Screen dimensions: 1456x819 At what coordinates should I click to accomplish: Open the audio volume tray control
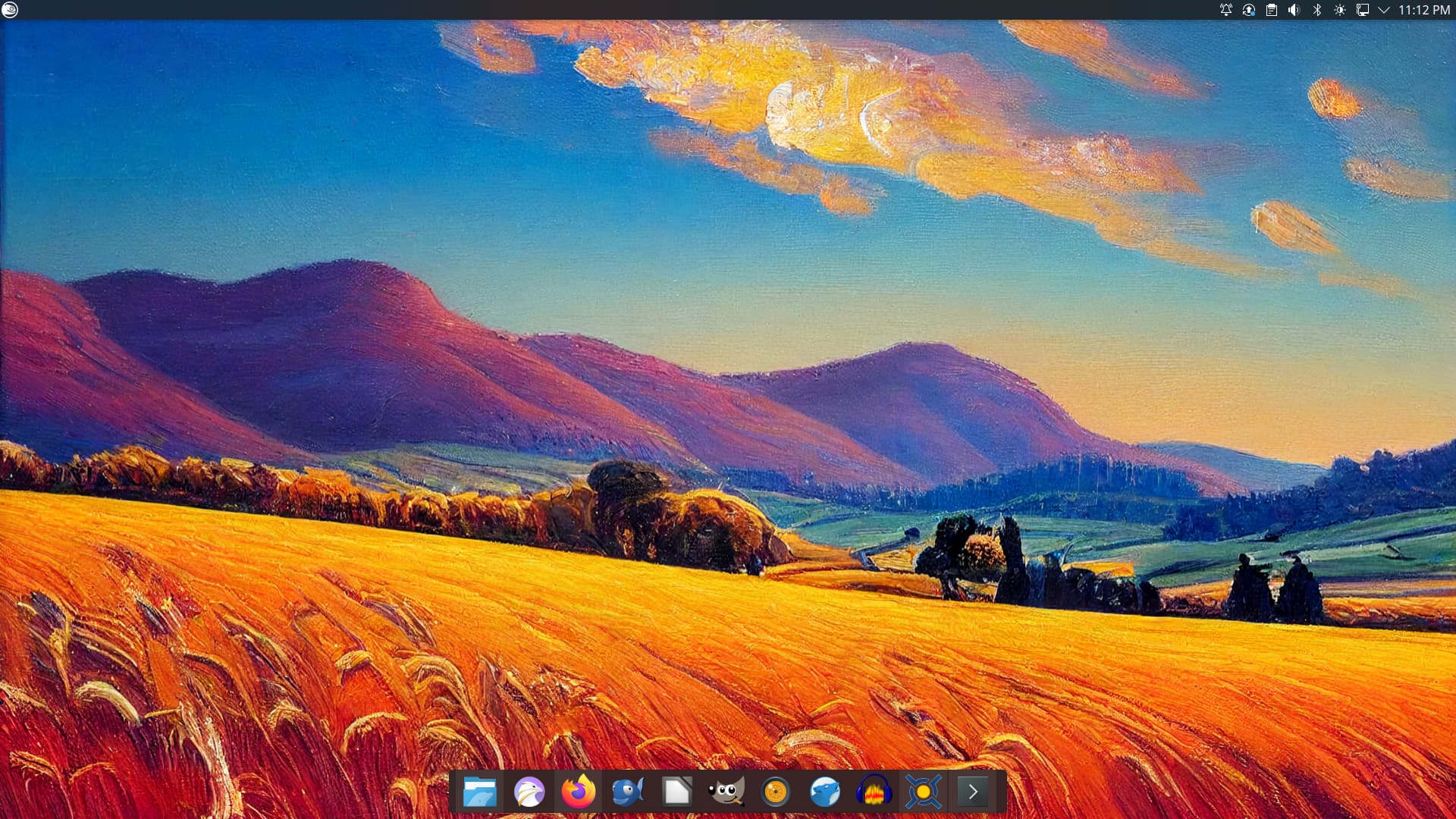click(x=1294, y=10)
